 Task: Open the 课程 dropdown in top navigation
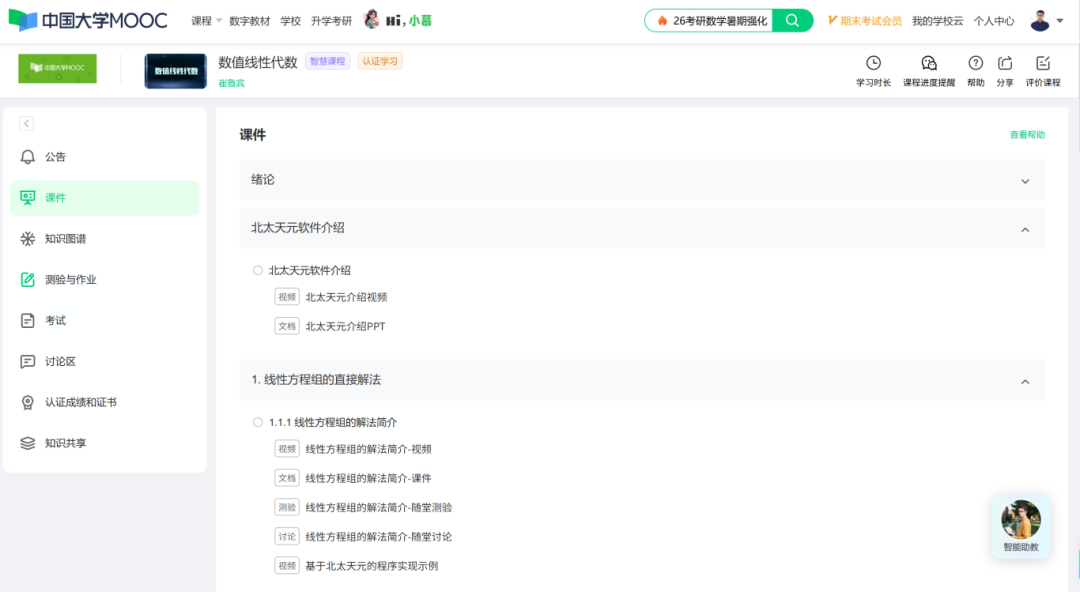[x=207, y=21]
